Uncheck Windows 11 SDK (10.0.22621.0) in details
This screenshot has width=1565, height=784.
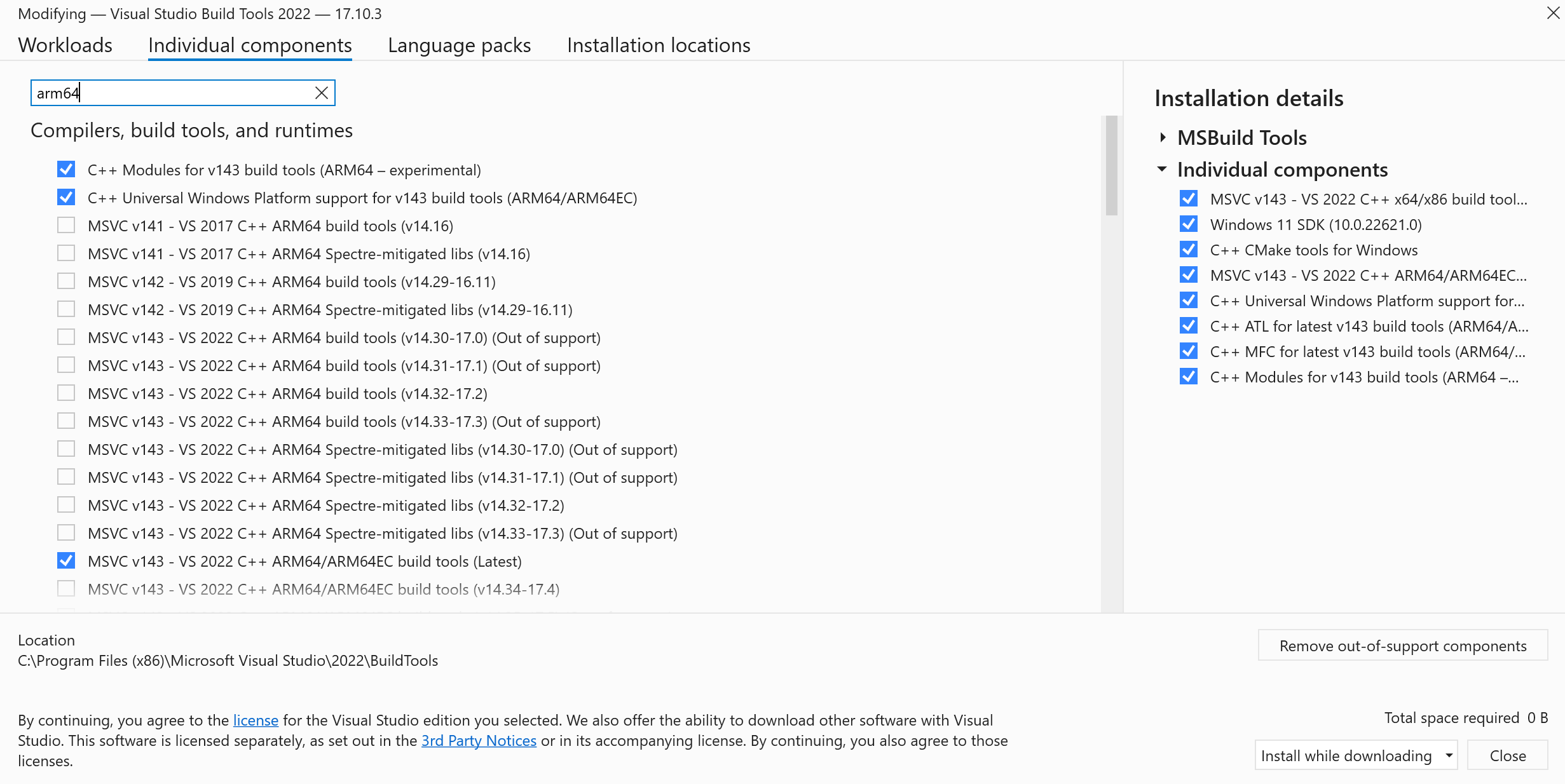1189,224
